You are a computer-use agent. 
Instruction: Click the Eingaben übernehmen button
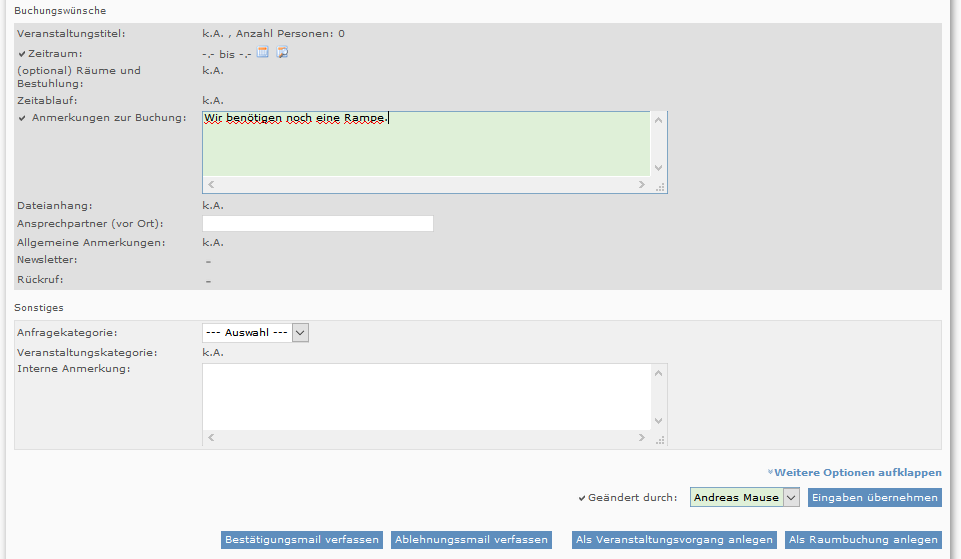(x=875, y=498)
